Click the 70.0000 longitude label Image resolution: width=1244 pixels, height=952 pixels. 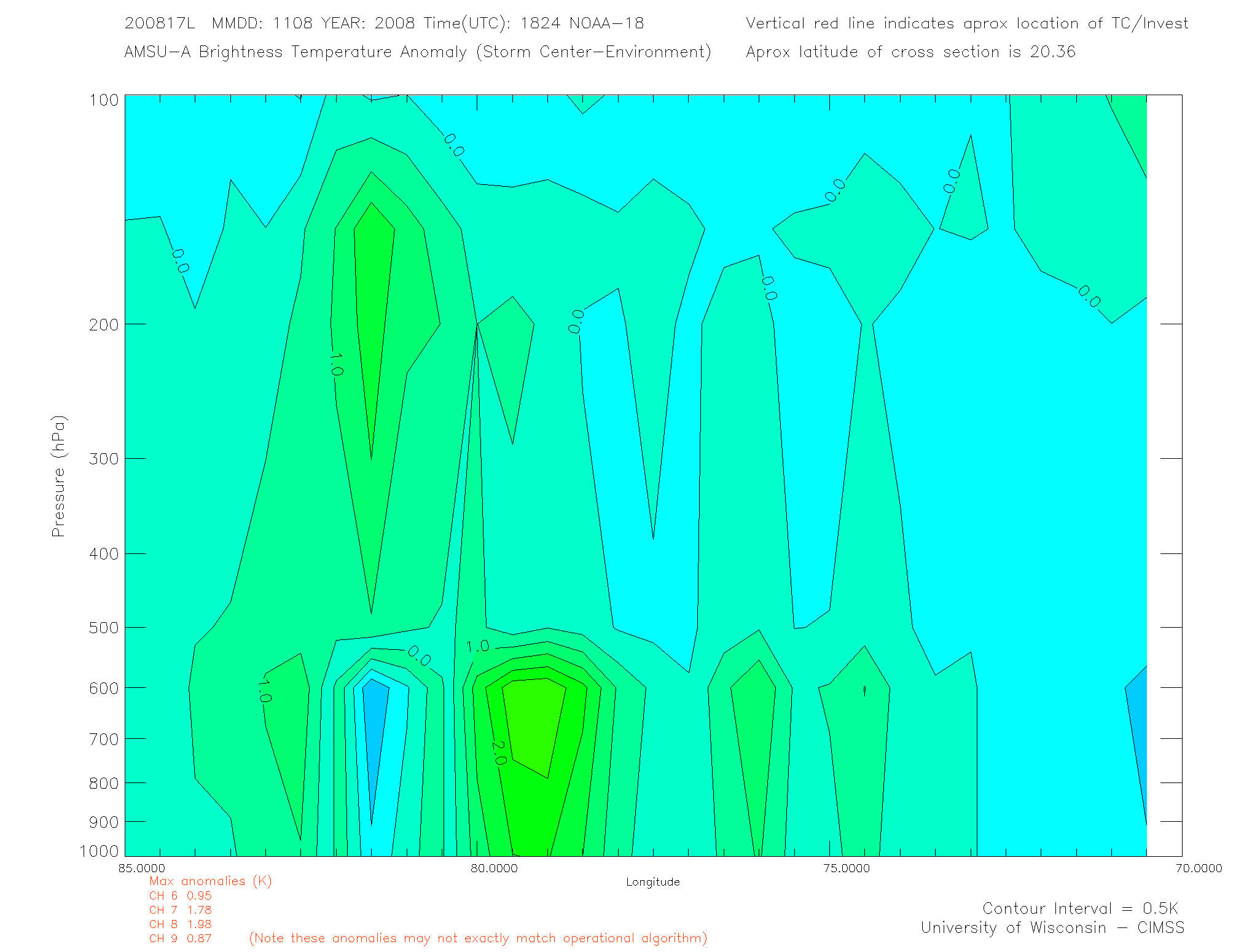pyautogui.click(x=1199, y=868)
